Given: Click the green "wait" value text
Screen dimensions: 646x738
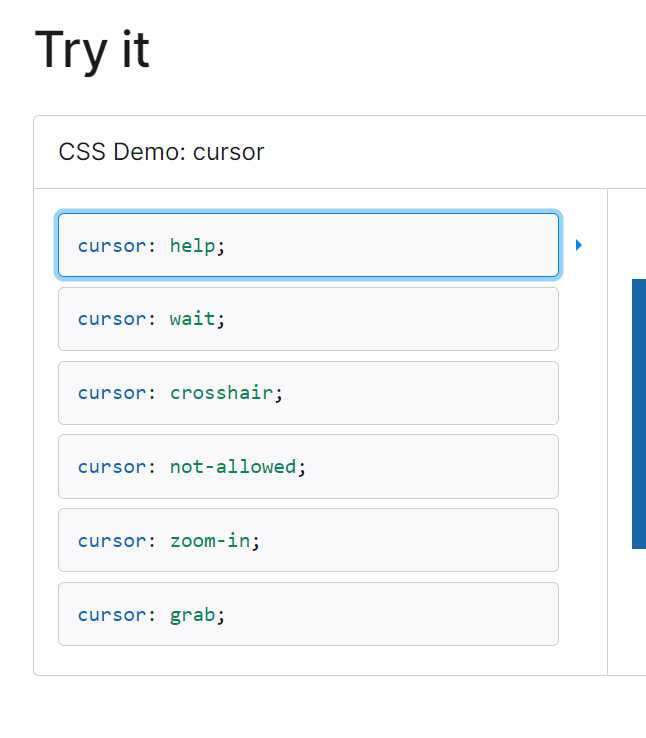Looking at the screenshot, I should click(192, 319).
